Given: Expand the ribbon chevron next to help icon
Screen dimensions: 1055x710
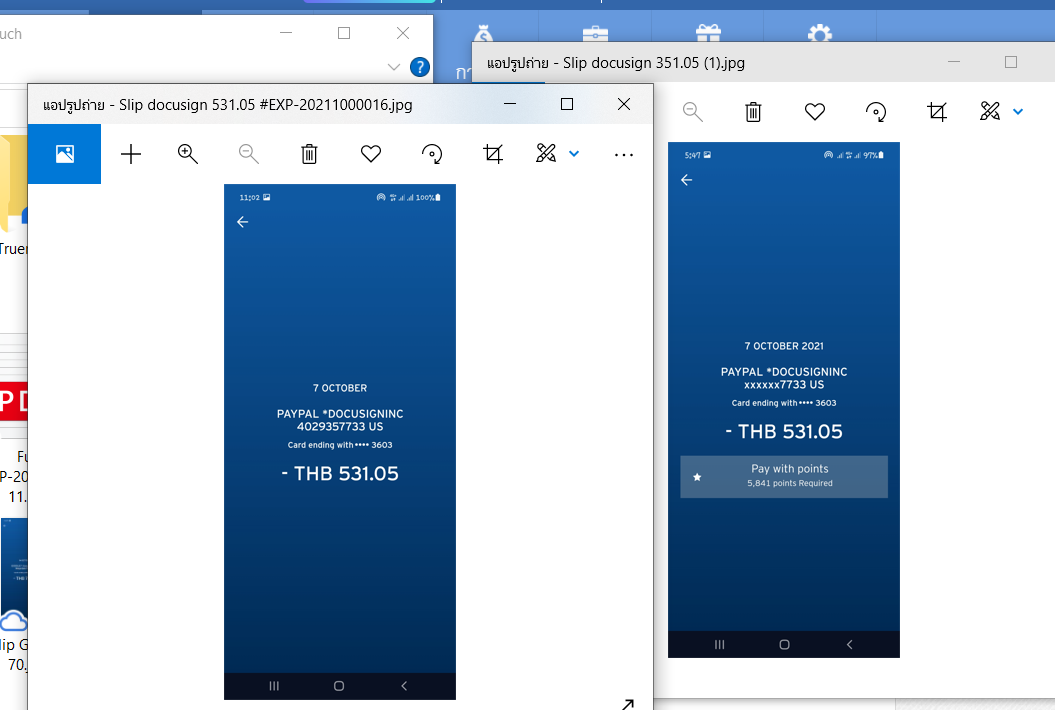Looking at the screenshot, I should 394,67.
